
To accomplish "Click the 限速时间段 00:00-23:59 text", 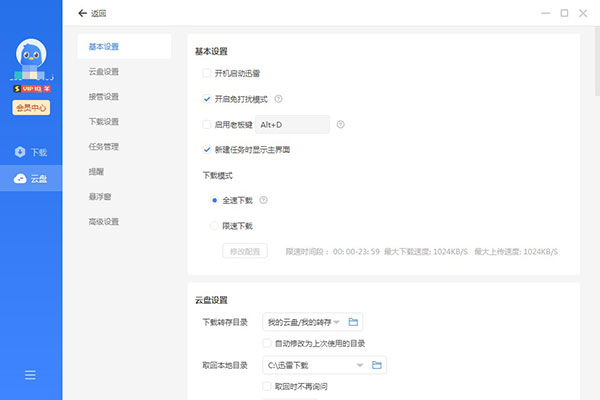I will [333, 252].
